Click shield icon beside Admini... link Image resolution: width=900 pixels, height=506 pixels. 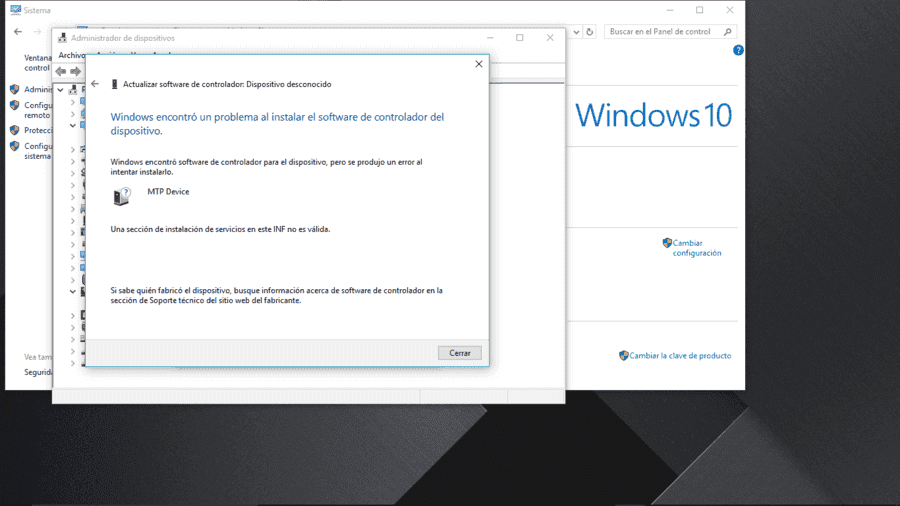click(x=14, y=89)
